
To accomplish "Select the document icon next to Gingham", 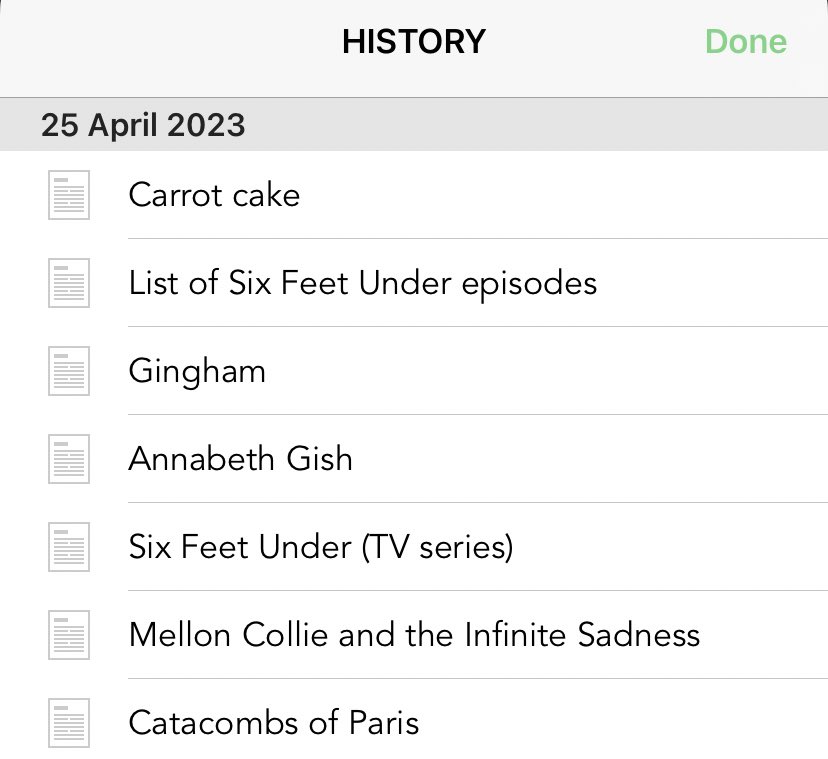I will 69,371.
